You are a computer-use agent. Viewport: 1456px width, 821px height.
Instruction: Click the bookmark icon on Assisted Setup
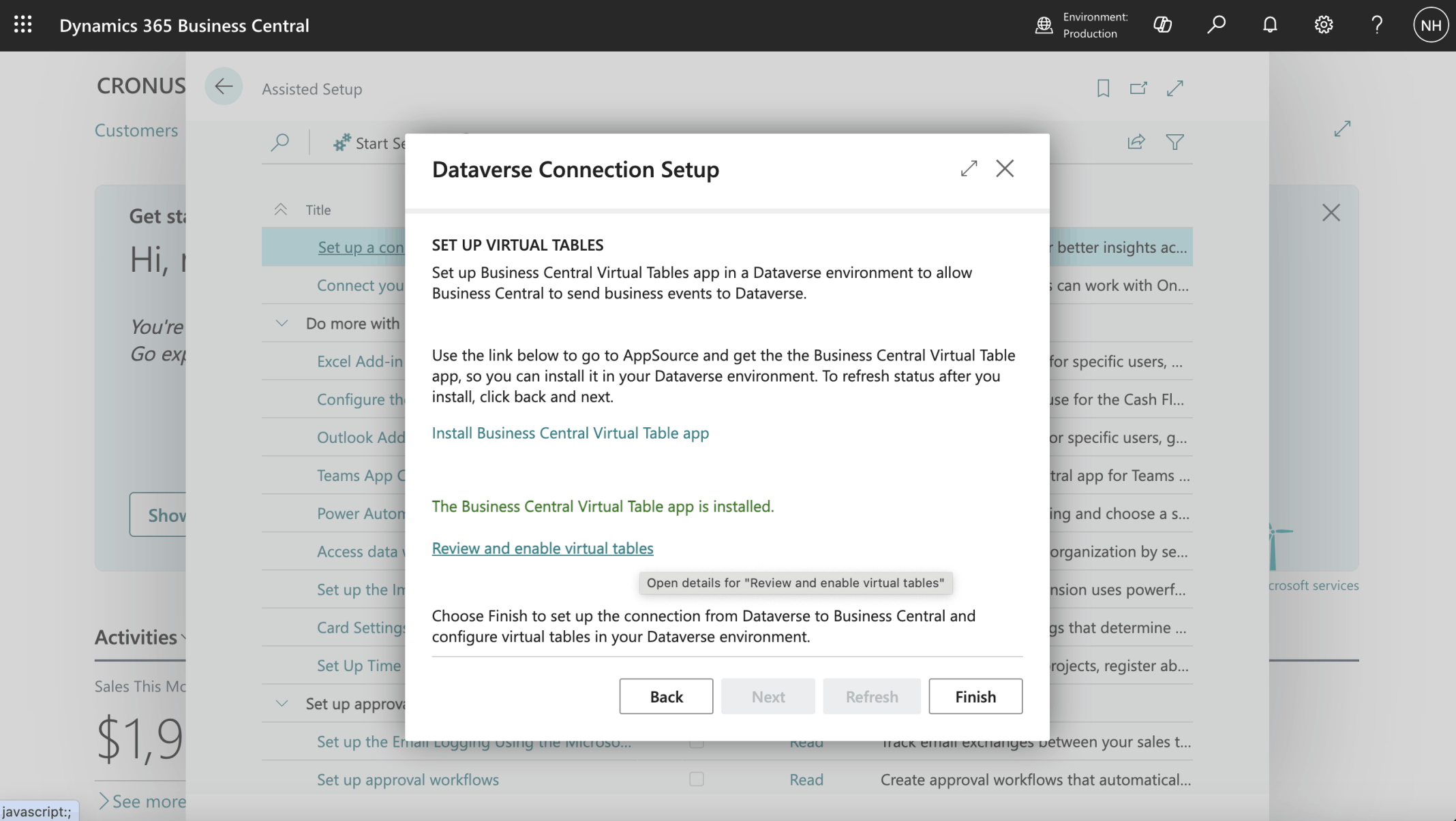pos(1103,88)
